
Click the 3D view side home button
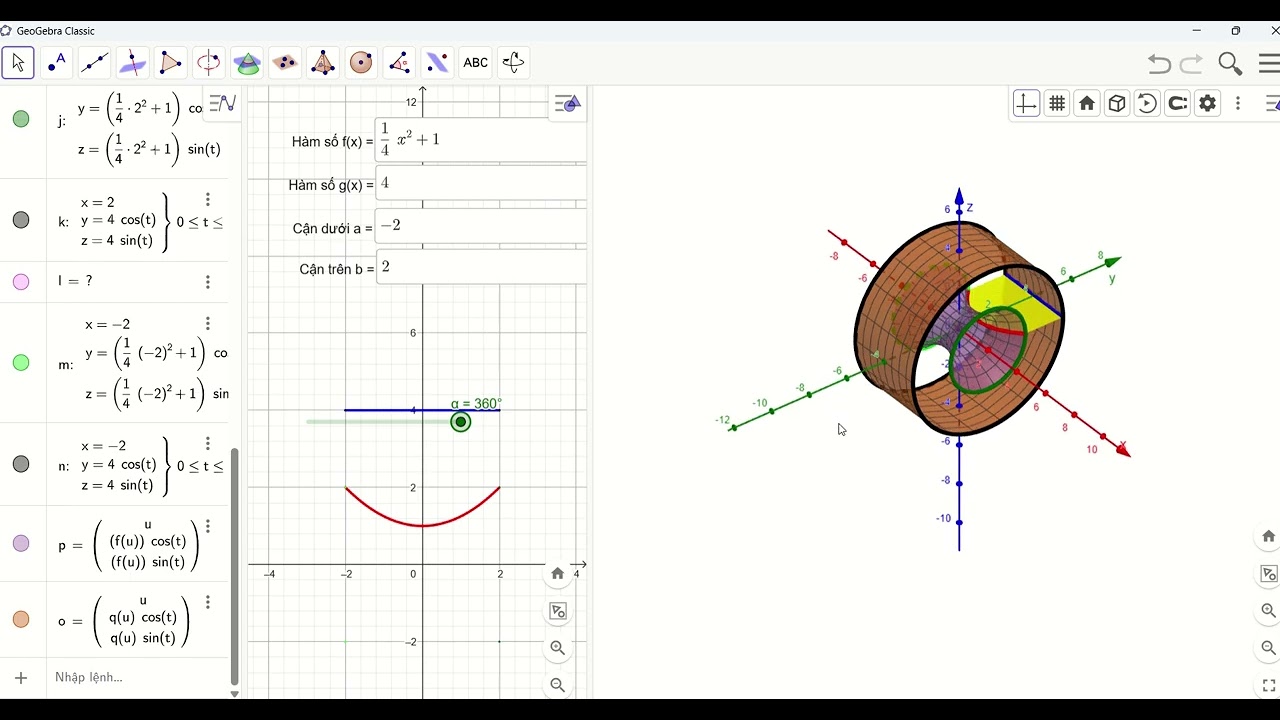(1268, 536)
